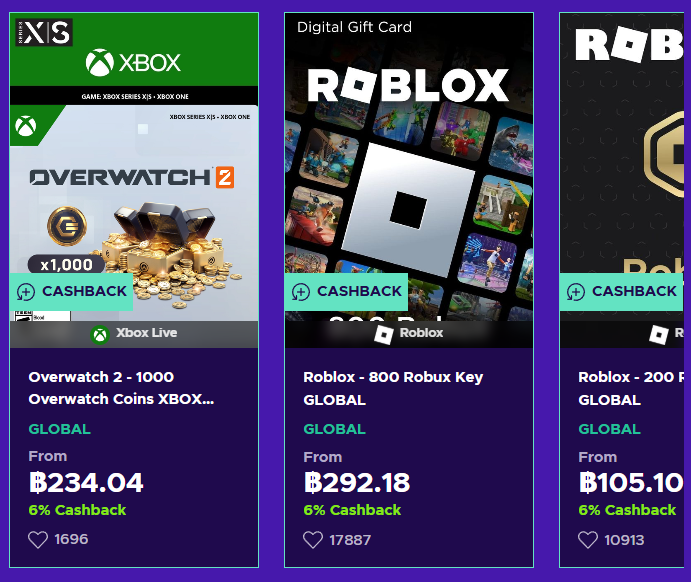
Task: Click the Xbox Live platform icon
Action: (x=100, y=334)
